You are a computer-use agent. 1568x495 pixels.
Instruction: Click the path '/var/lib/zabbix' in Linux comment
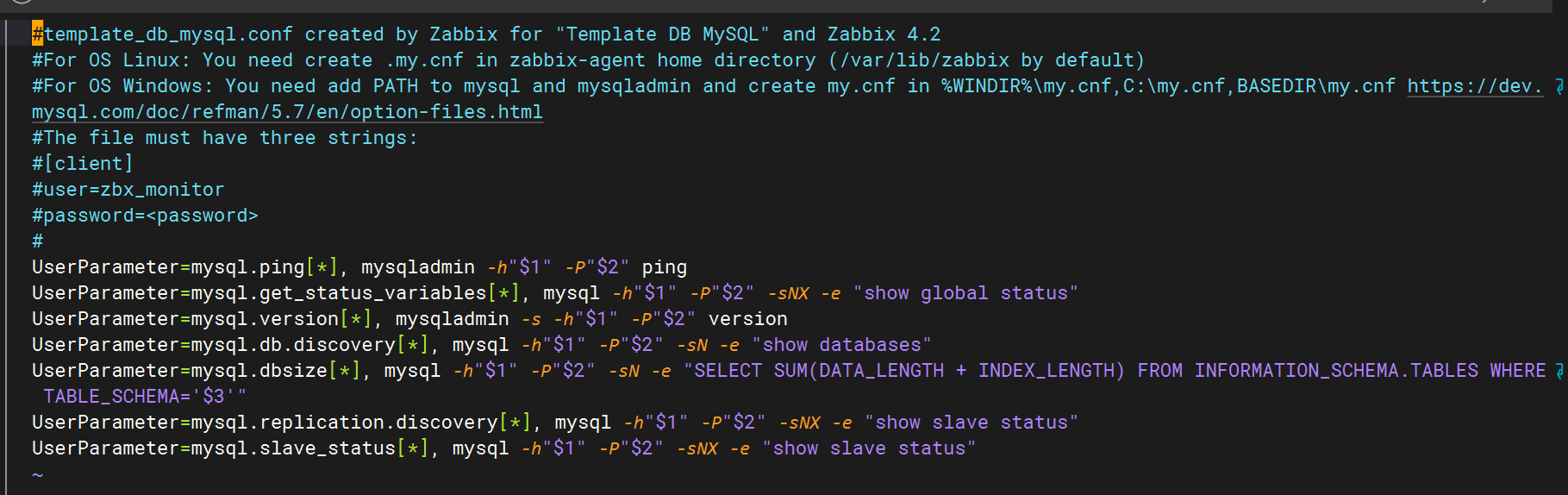pos(924,60)
